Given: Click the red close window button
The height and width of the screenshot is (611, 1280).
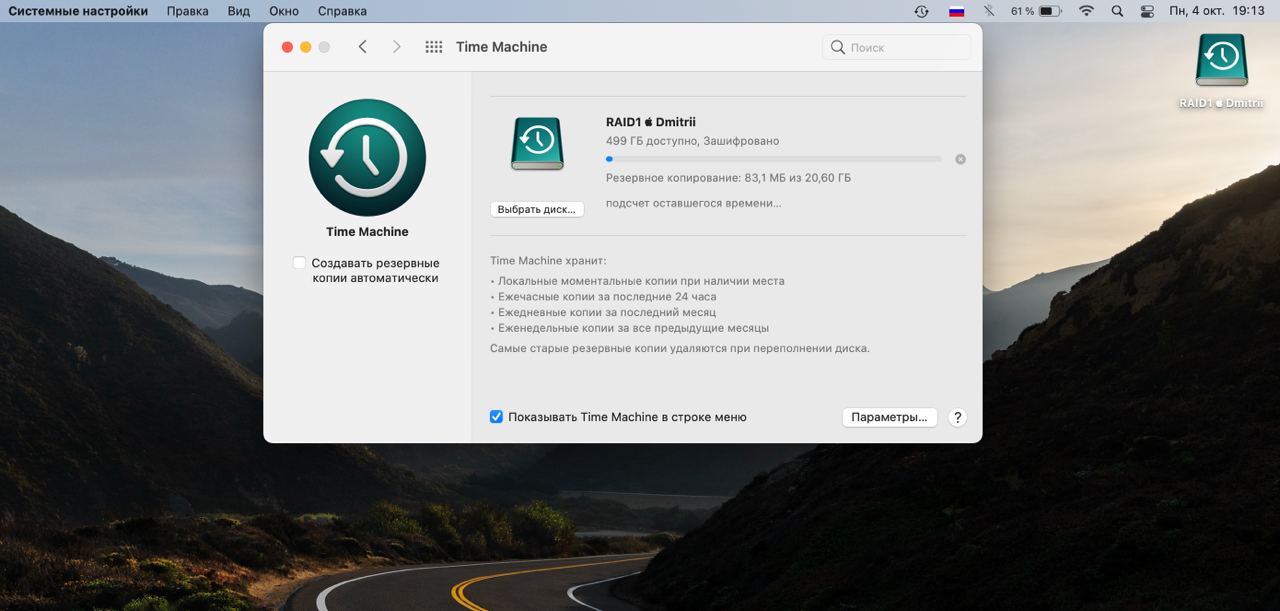Looking at the screenshot, I should click(x=288, y=47).
